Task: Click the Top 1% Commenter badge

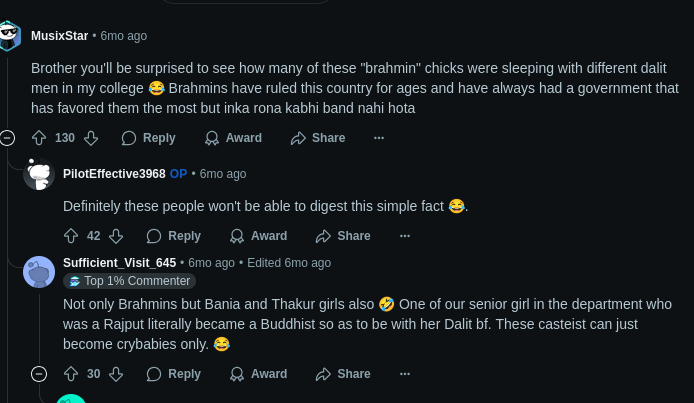Action: pyautogui.click(x=129, y=281)
